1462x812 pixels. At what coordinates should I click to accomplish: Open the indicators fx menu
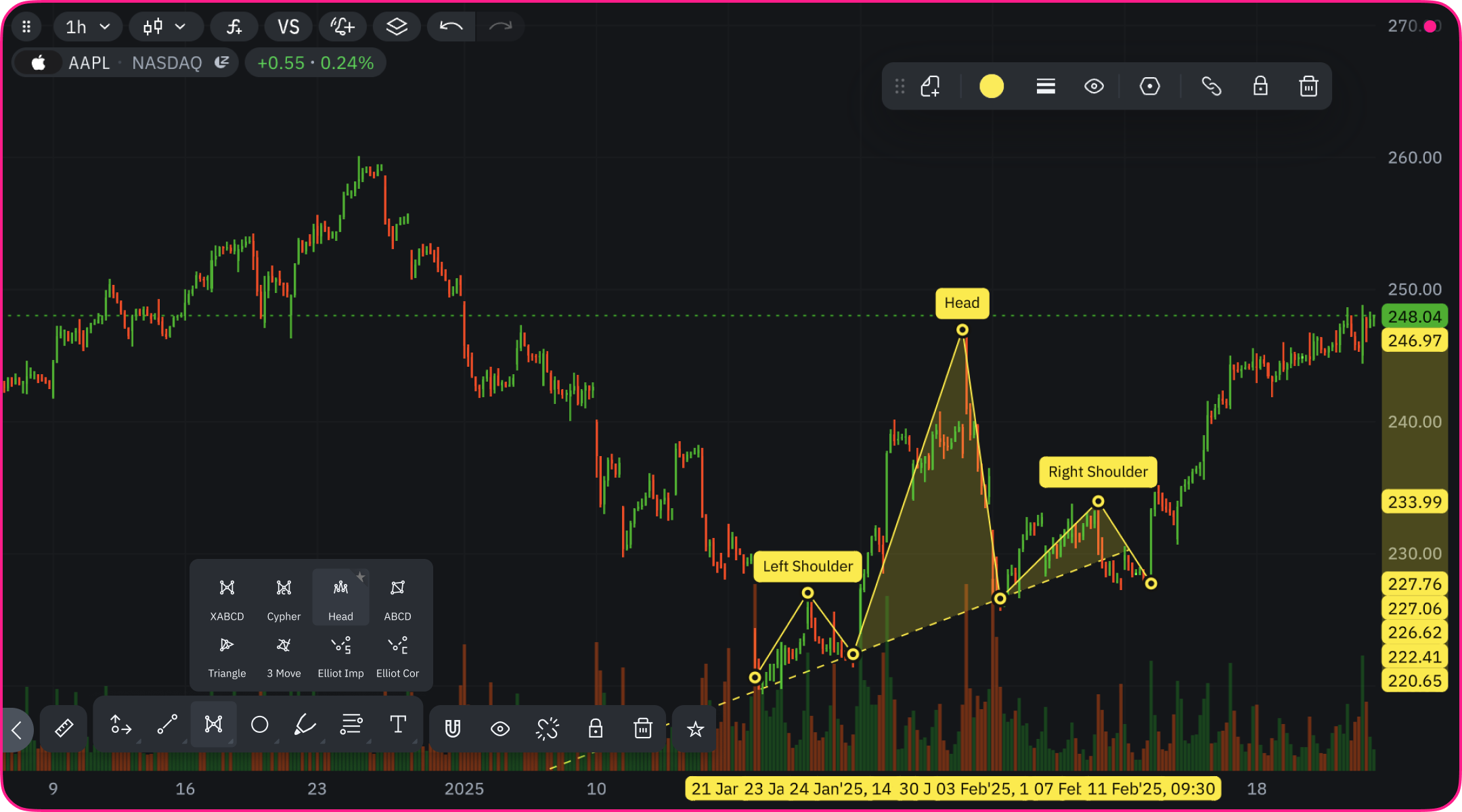point(234,27)
